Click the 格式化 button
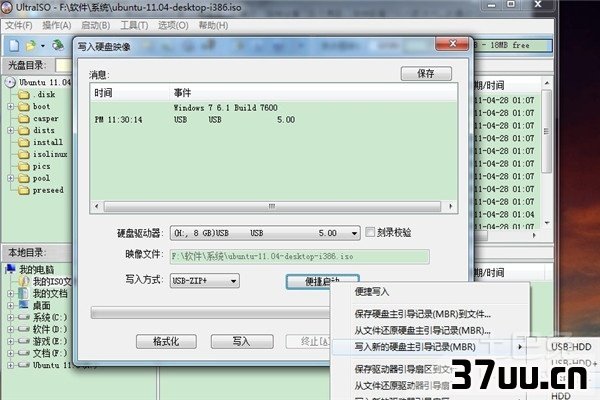600x400 pixels. point(166,341)
